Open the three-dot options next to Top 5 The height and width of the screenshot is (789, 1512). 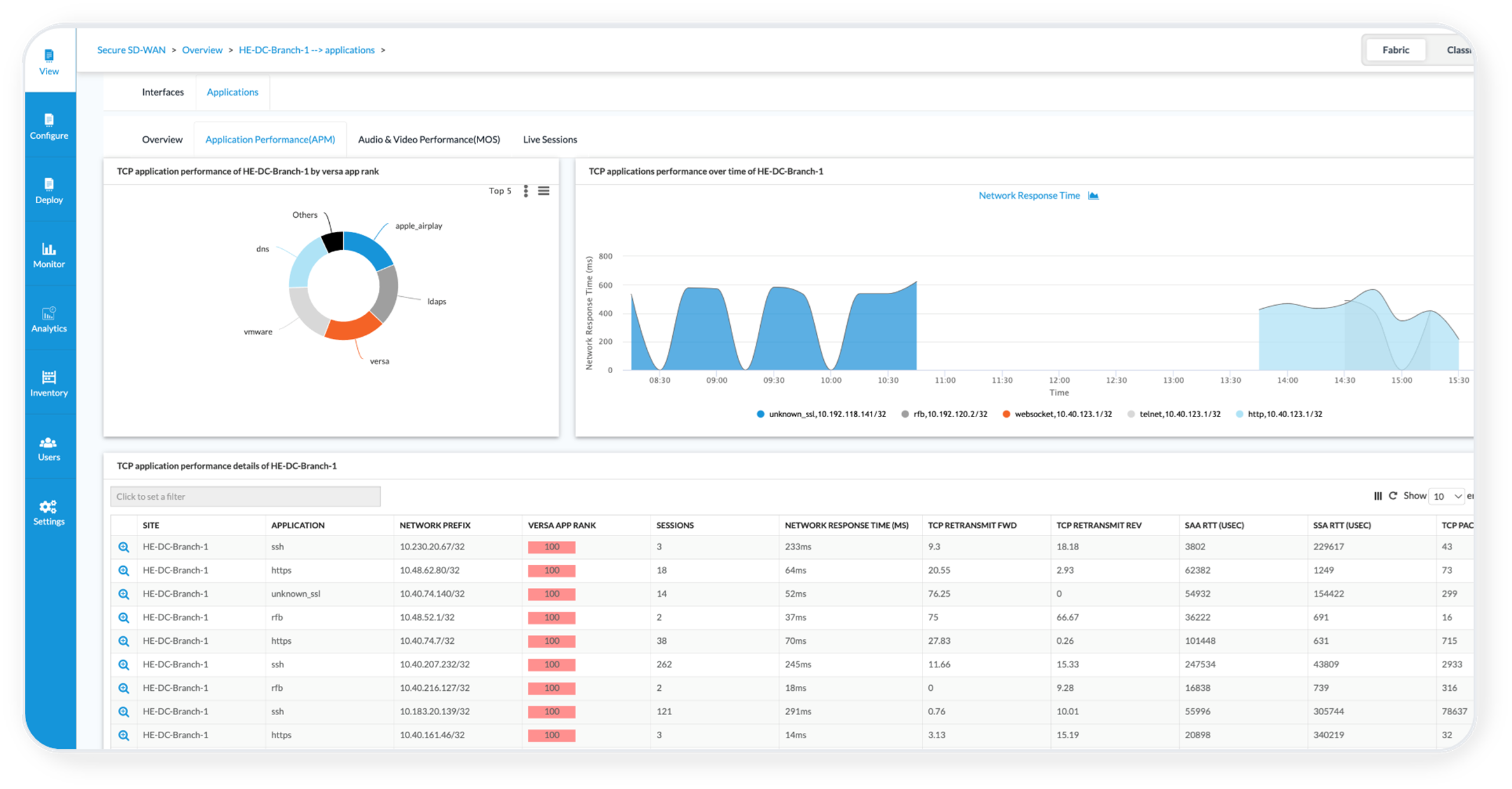(x=526, y=191)
